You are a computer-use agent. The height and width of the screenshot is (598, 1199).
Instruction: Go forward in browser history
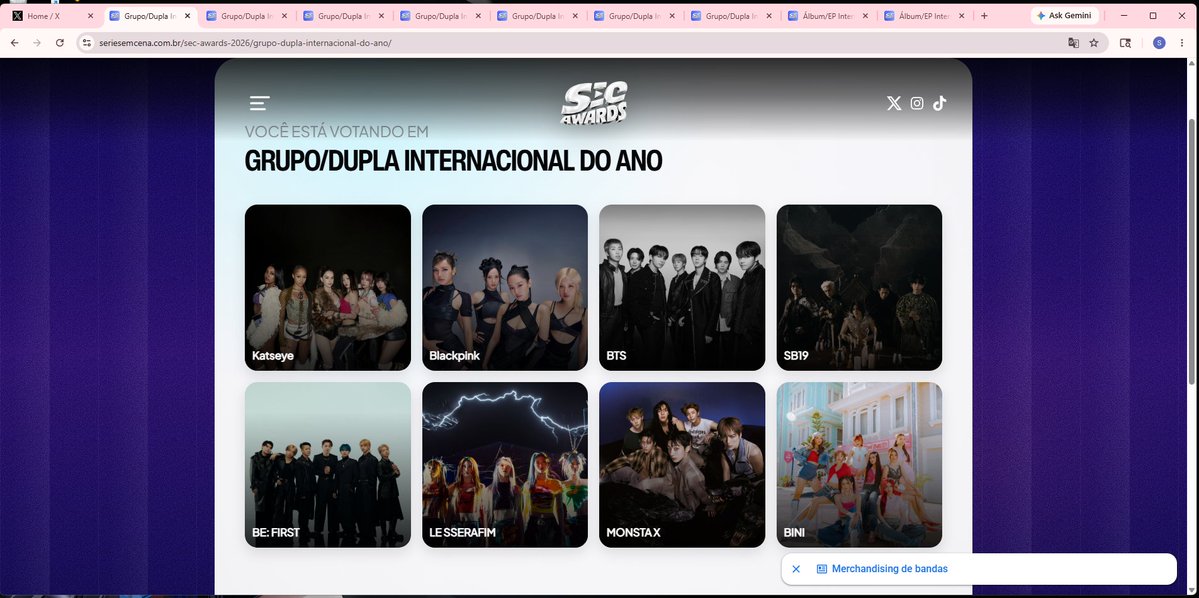click(37, 43)
